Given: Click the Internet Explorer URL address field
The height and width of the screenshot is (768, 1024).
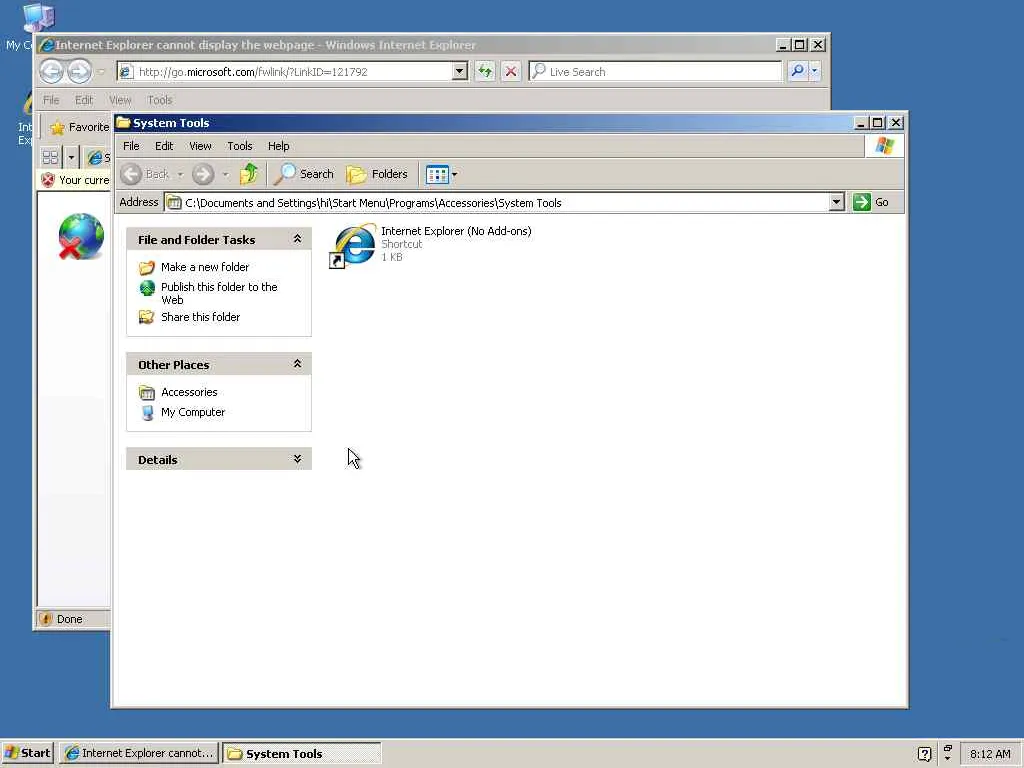Looking at the screenshot, I should point(293,71).
